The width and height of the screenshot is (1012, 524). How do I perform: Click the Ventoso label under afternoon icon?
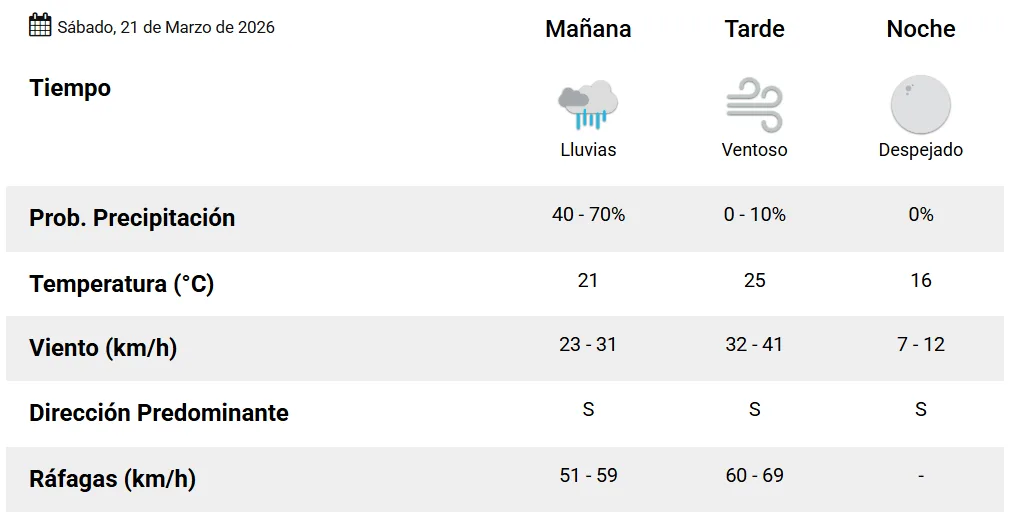[x=754, y=150]
